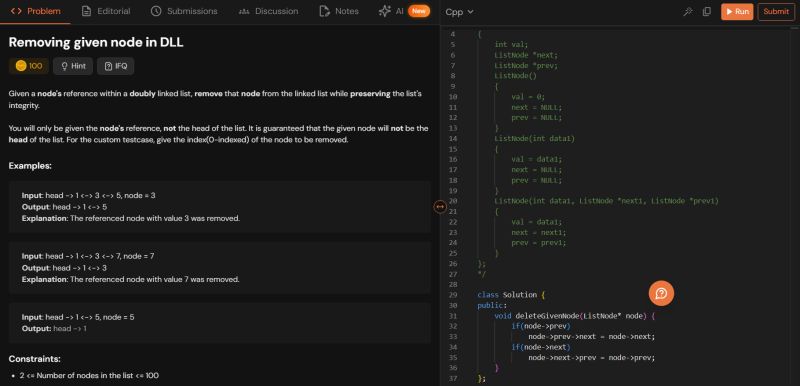Click code line 'void deleteGivenNode(ListNode* node) {'

click(x=574, y=316)
